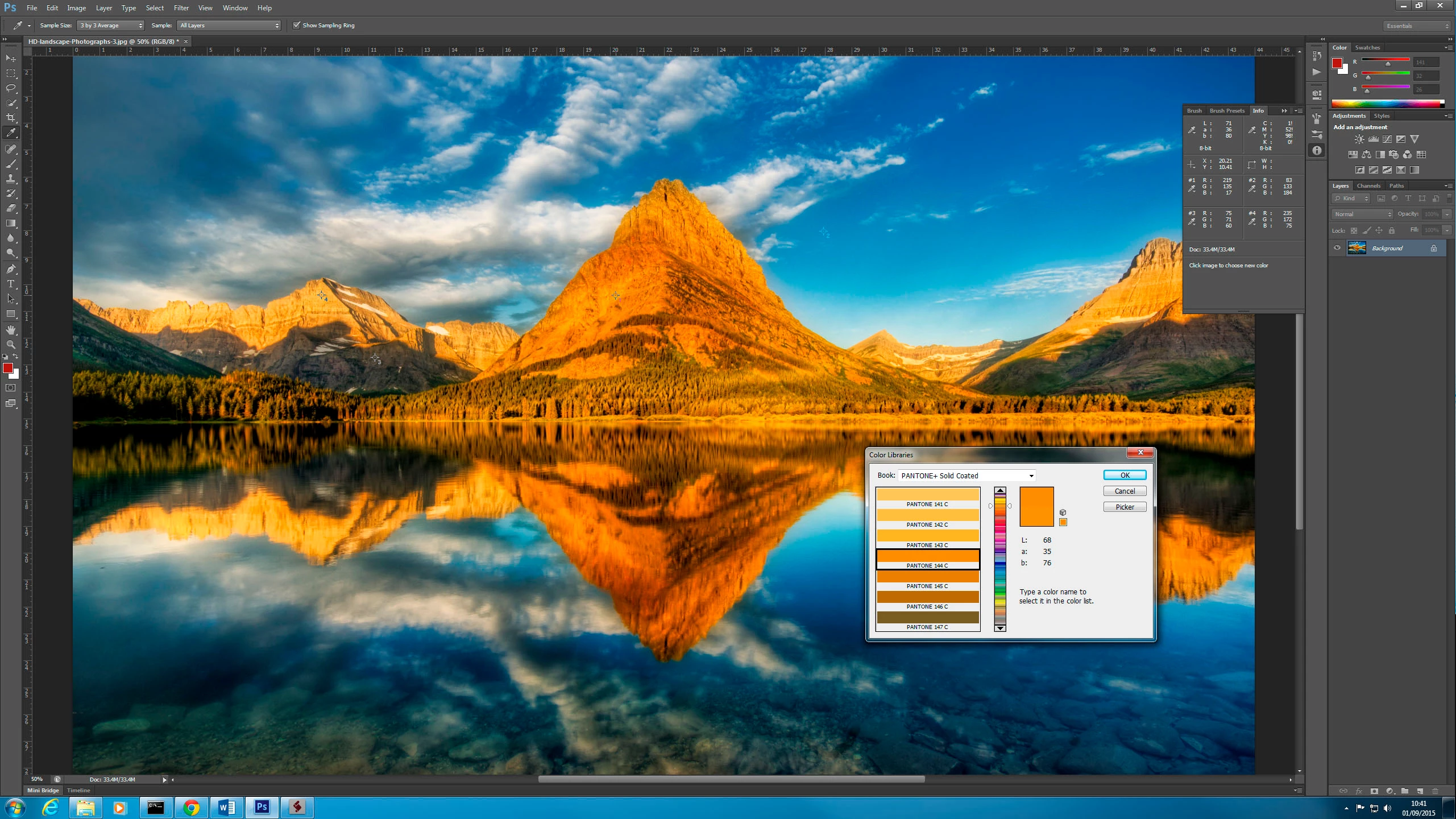Toggle Show Sampling Ring checkbox
Viewport: 1456px width, 819px height.
point(296,25)
